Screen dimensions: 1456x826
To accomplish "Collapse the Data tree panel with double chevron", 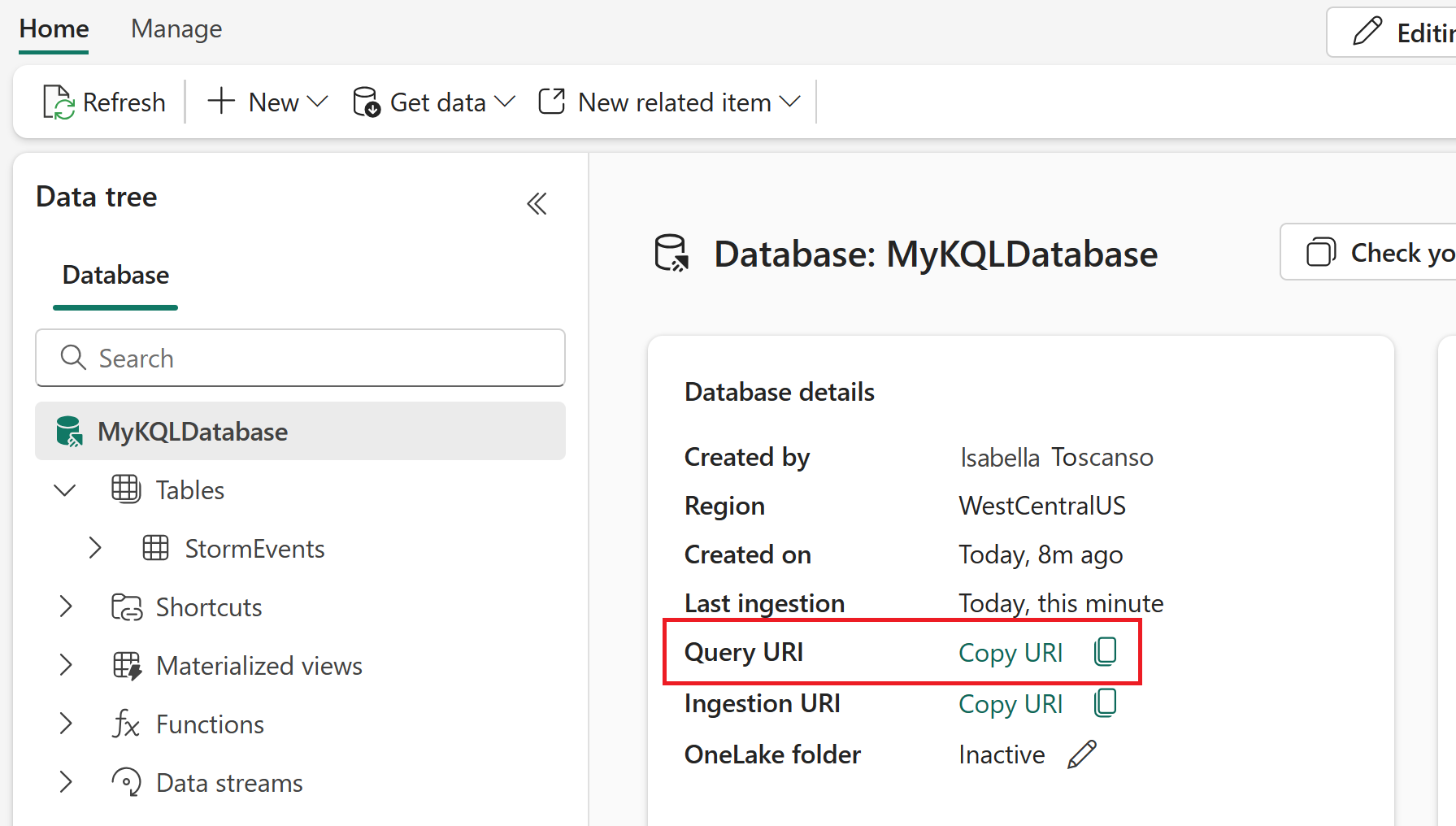I will pyautogui.click(x=537, y=203).
